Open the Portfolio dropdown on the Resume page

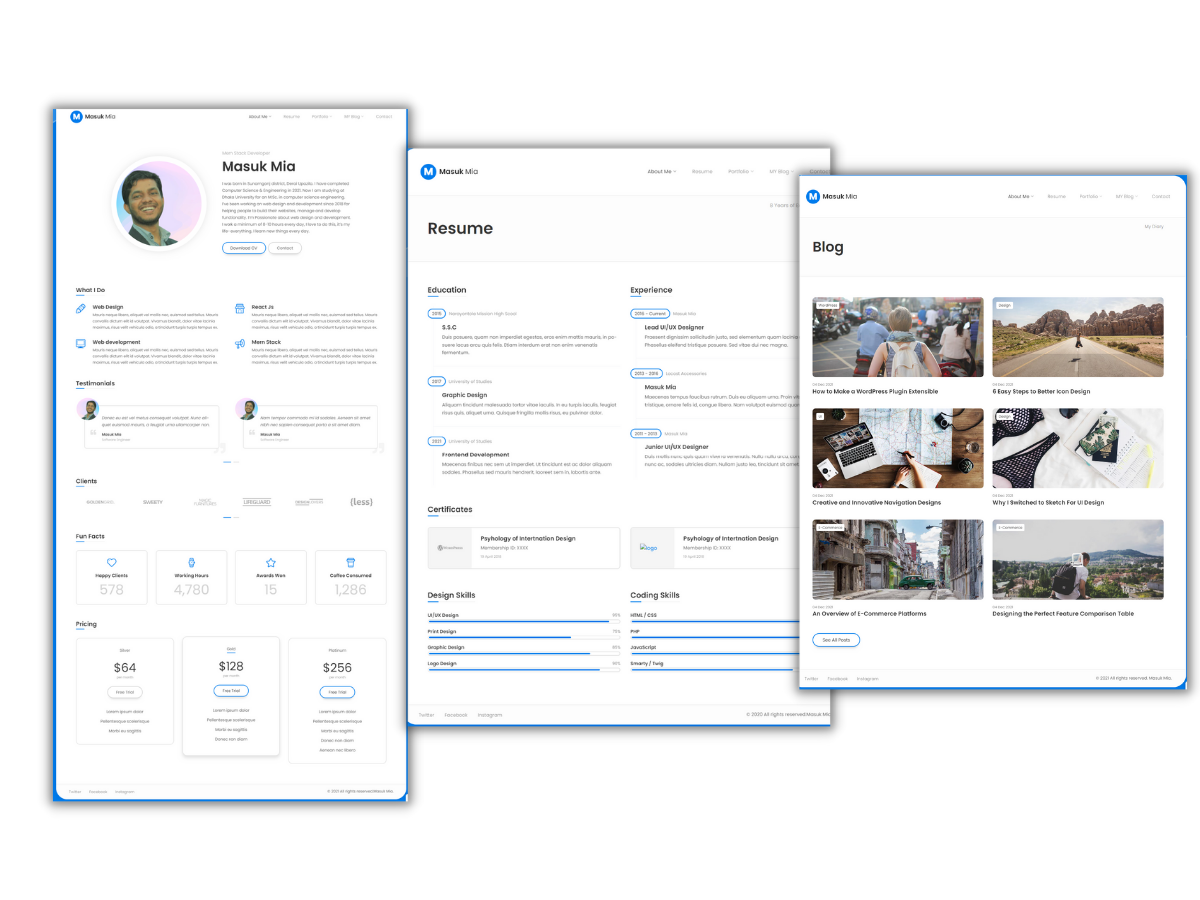point(740,172)
